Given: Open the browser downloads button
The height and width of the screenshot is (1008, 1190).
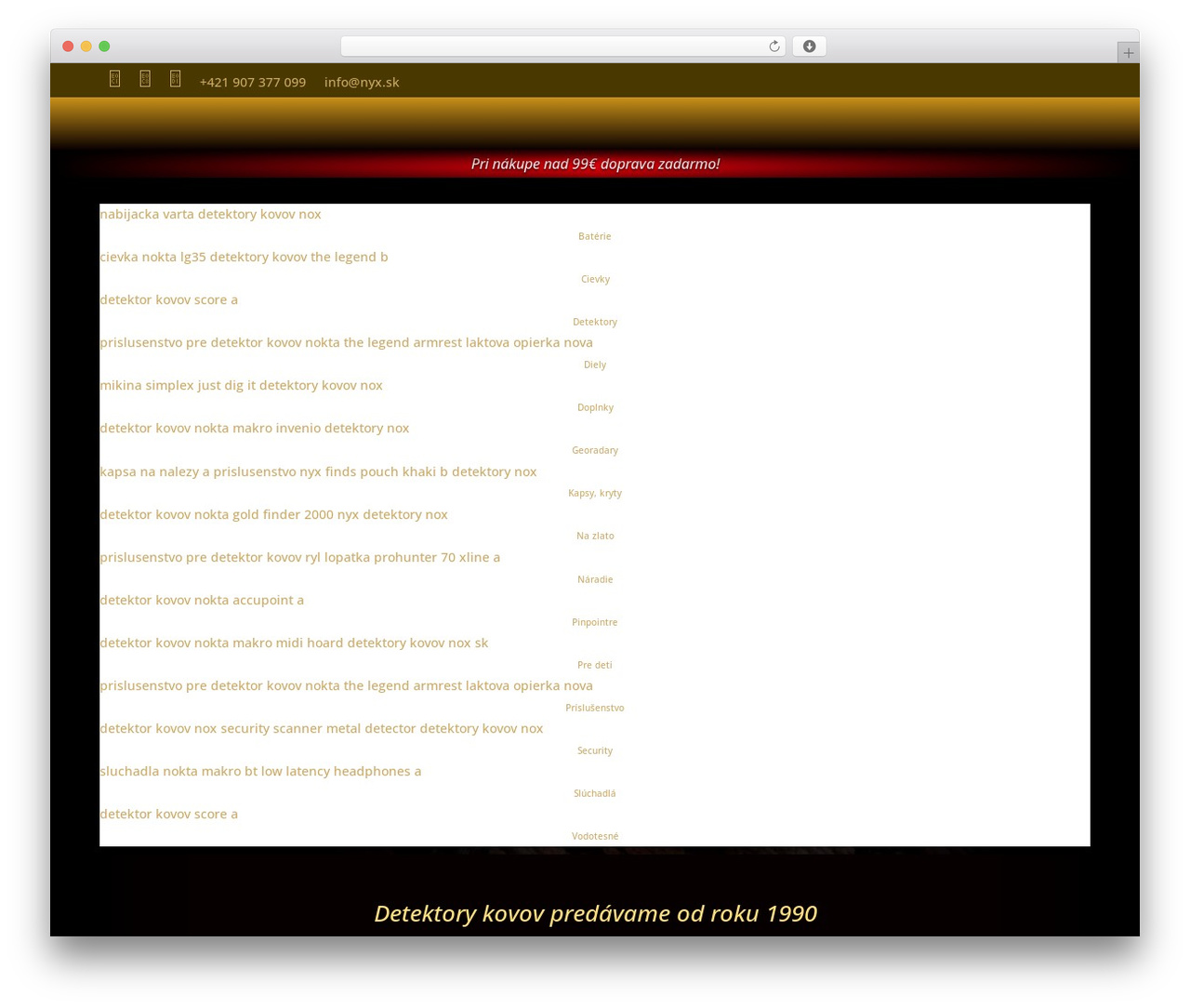Looking at the screenshot, I should [809, 46].
